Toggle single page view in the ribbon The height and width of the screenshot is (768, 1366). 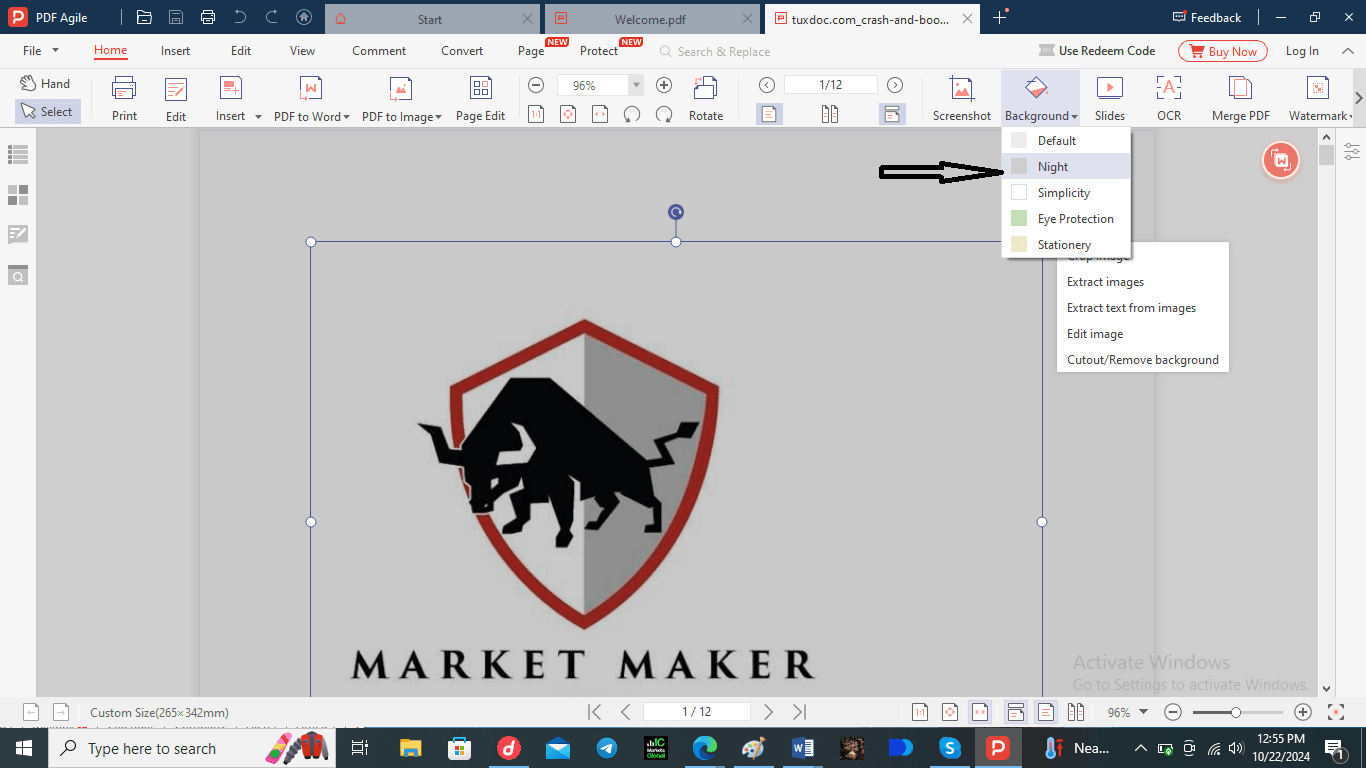768,114
